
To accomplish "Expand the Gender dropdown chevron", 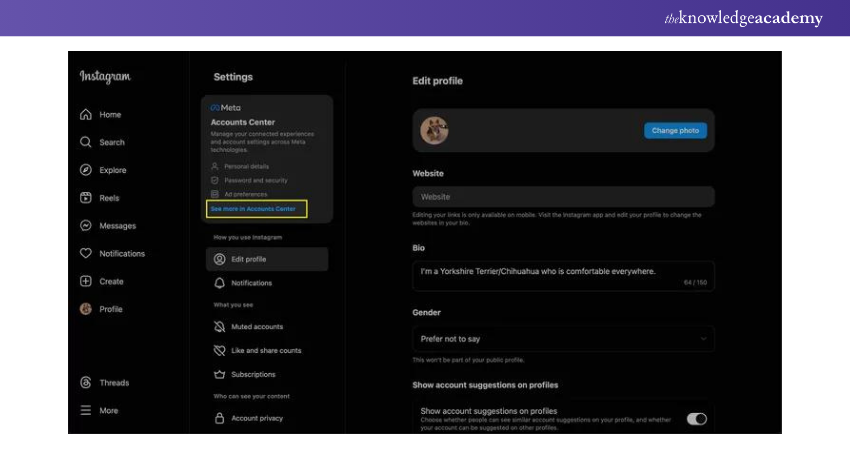I will coord(703,339).
